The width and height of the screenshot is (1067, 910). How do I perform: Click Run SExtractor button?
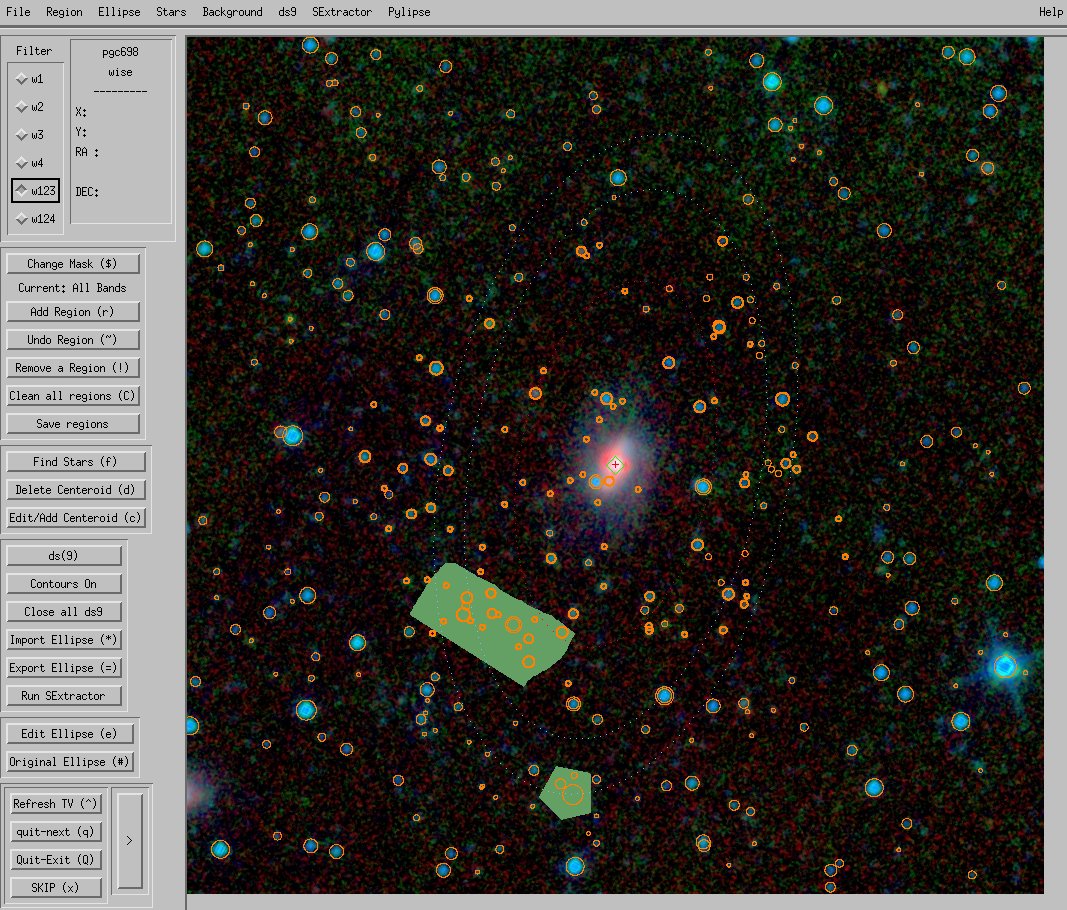click(64, 696)
